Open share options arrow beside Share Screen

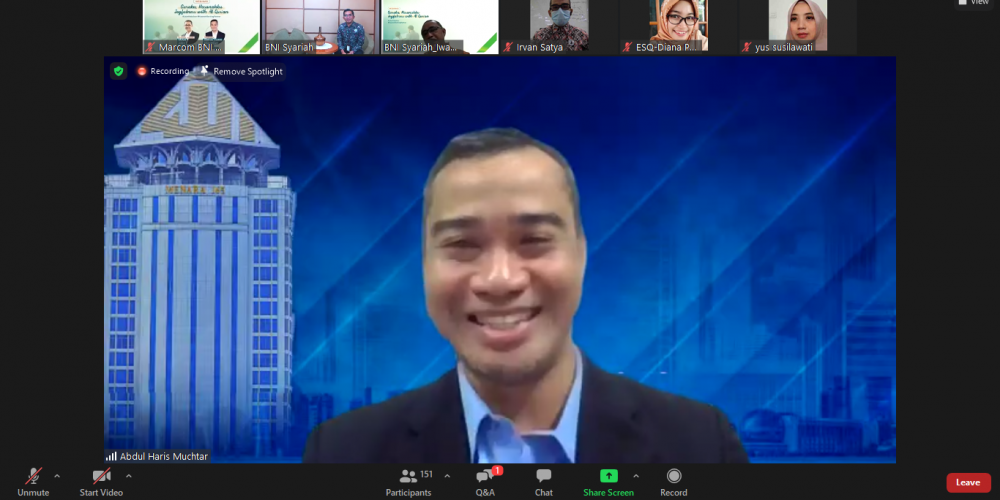(636, 476)
